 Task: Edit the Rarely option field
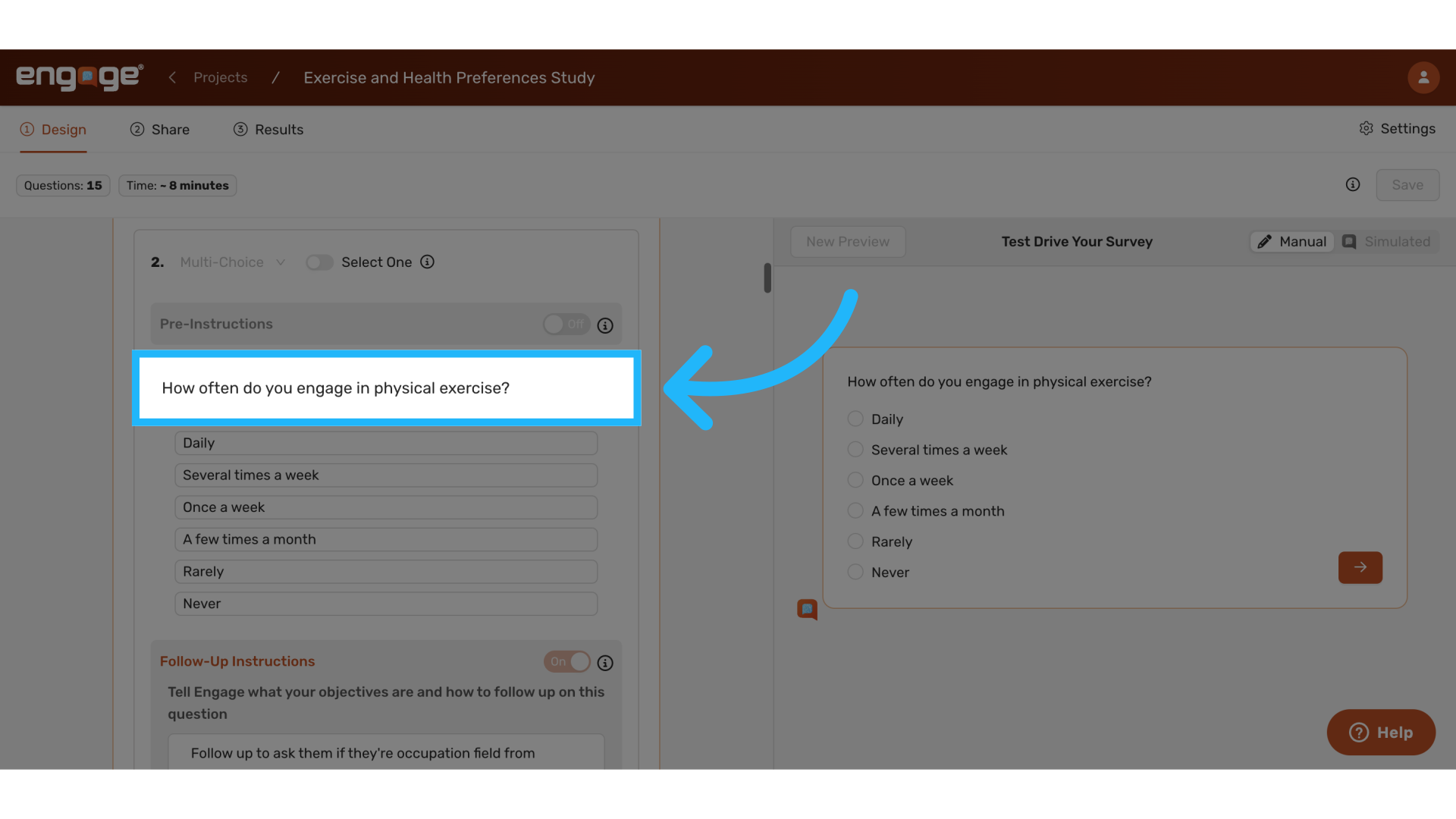[386, 572]
